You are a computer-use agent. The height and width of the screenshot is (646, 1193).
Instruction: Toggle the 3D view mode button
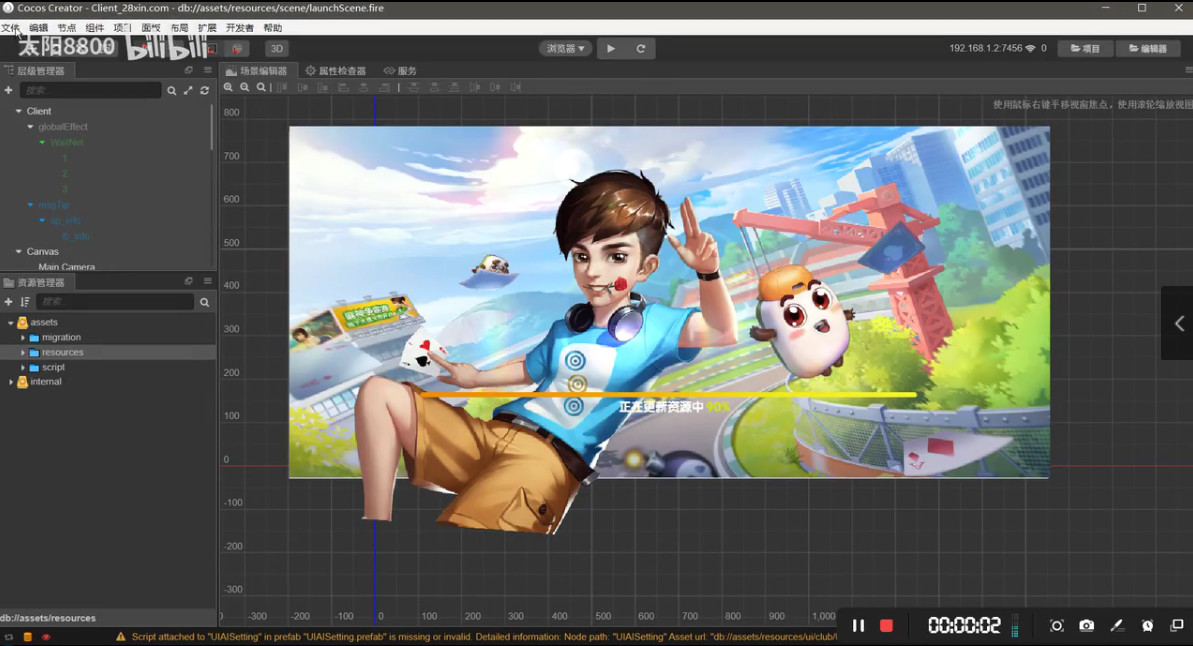pos(276,49)
